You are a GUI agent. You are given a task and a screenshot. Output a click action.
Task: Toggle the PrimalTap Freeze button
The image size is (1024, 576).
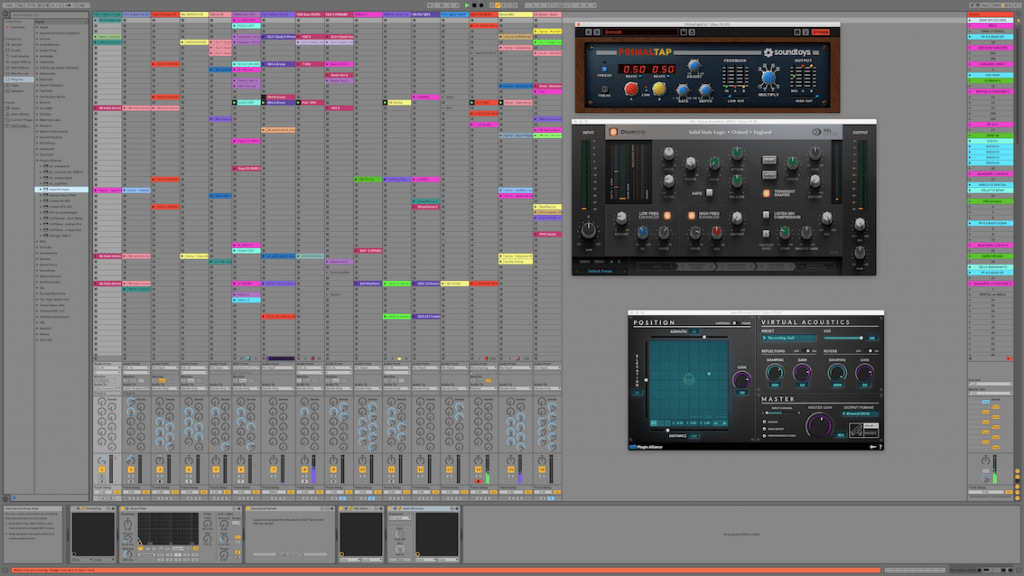click(x=605, y=69)
